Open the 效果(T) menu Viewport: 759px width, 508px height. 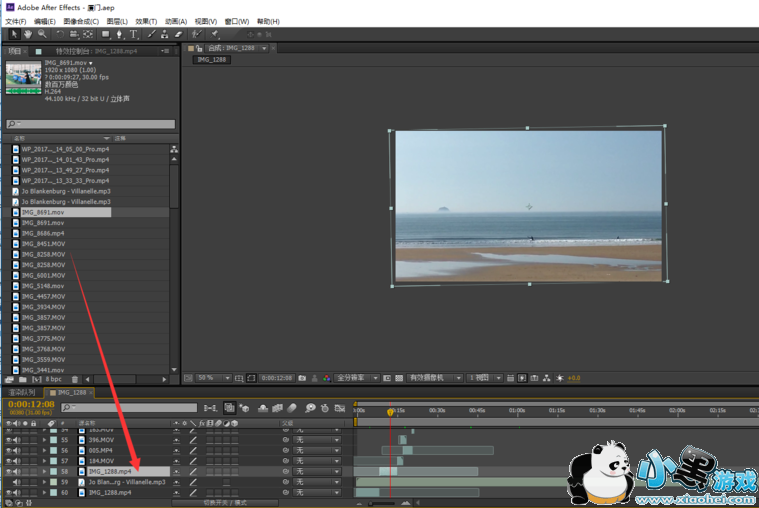146,21
